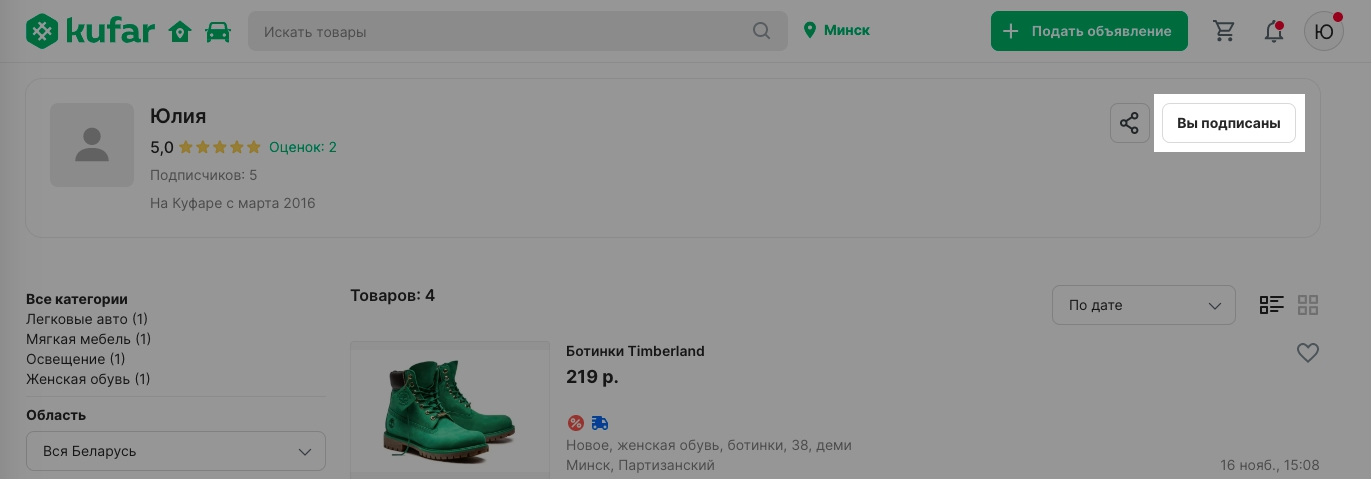This screenshot has width=1371, height=479.
Task: Switch to list view layout
Action: (x=1271, y=305)
